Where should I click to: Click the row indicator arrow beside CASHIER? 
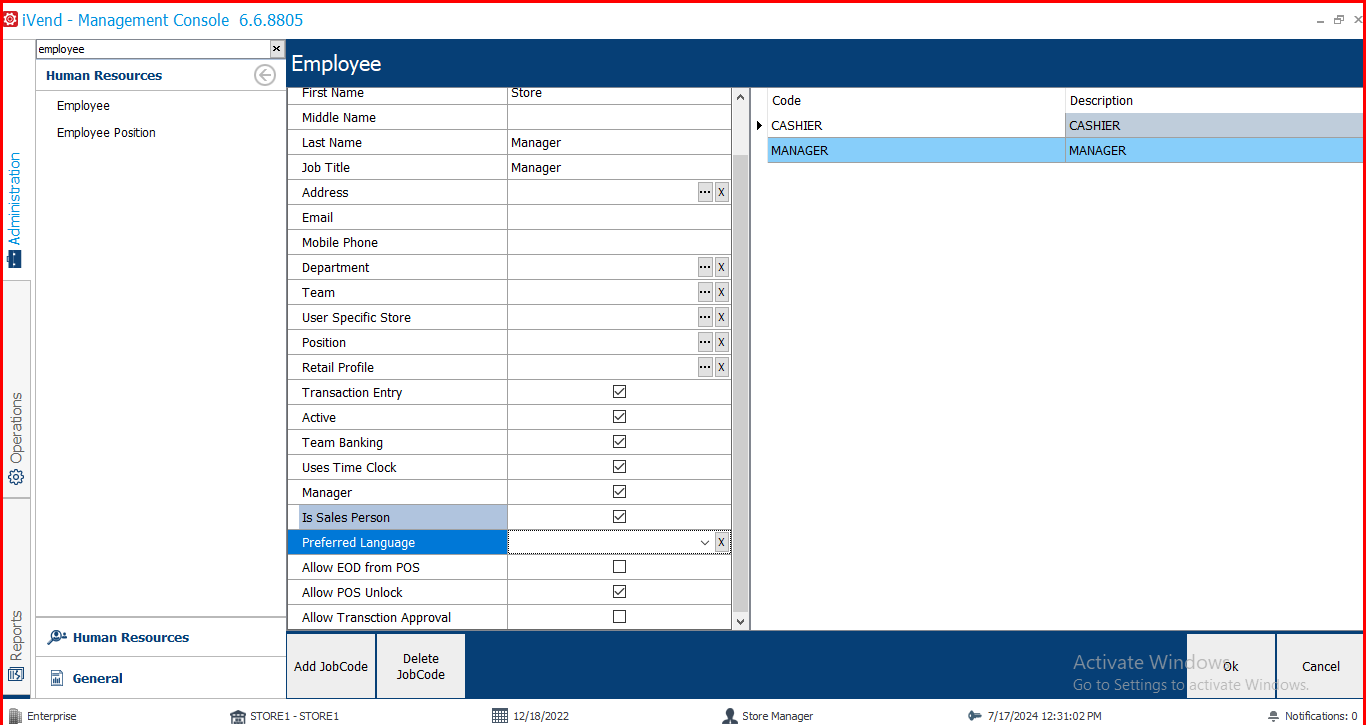pyautogui.click(x=759, y=125)
